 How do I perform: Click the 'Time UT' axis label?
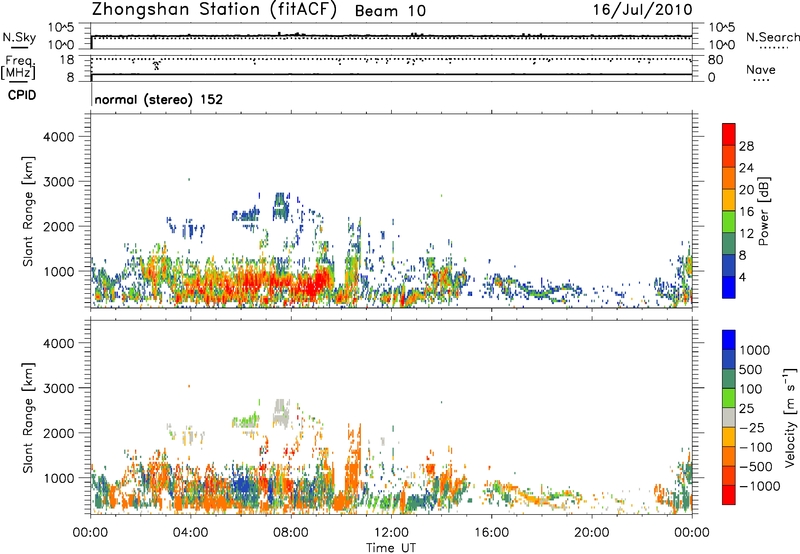click(x=391, y=548)
